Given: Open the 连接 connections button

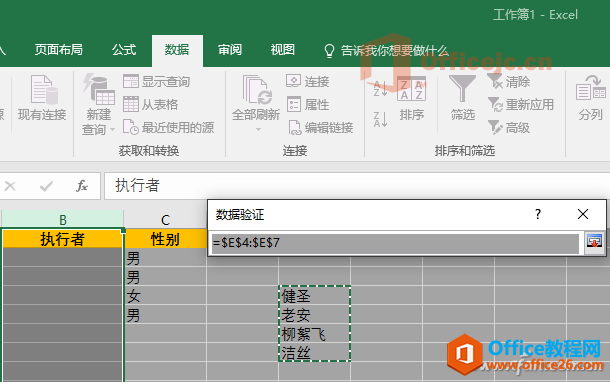Looking at the screenshot, I should (x=308, y=81).
